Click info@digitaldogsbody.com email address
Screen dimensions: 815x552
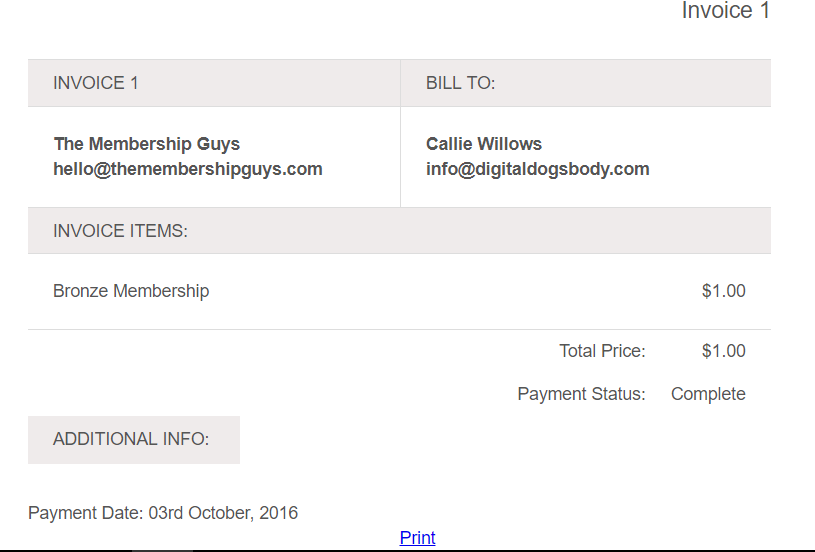tap(537, 169)
